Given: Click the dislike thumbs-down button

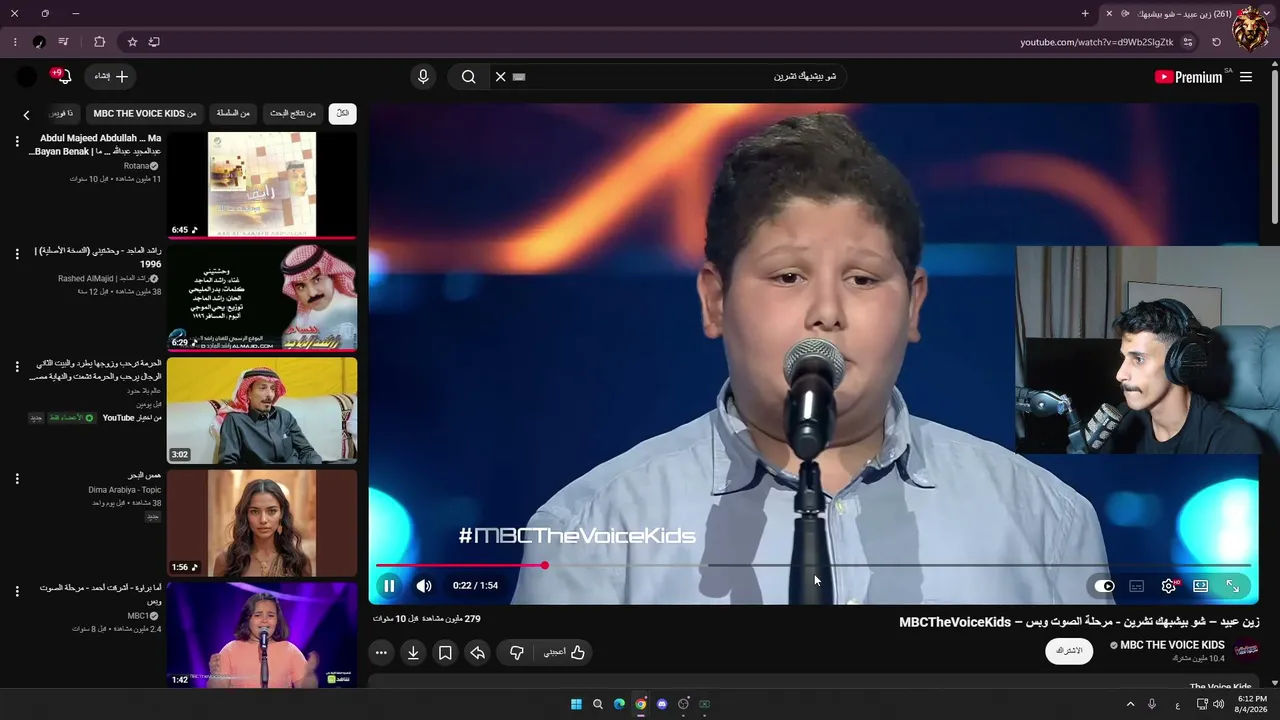Looking at the screenshot, I should coord(516,652).
